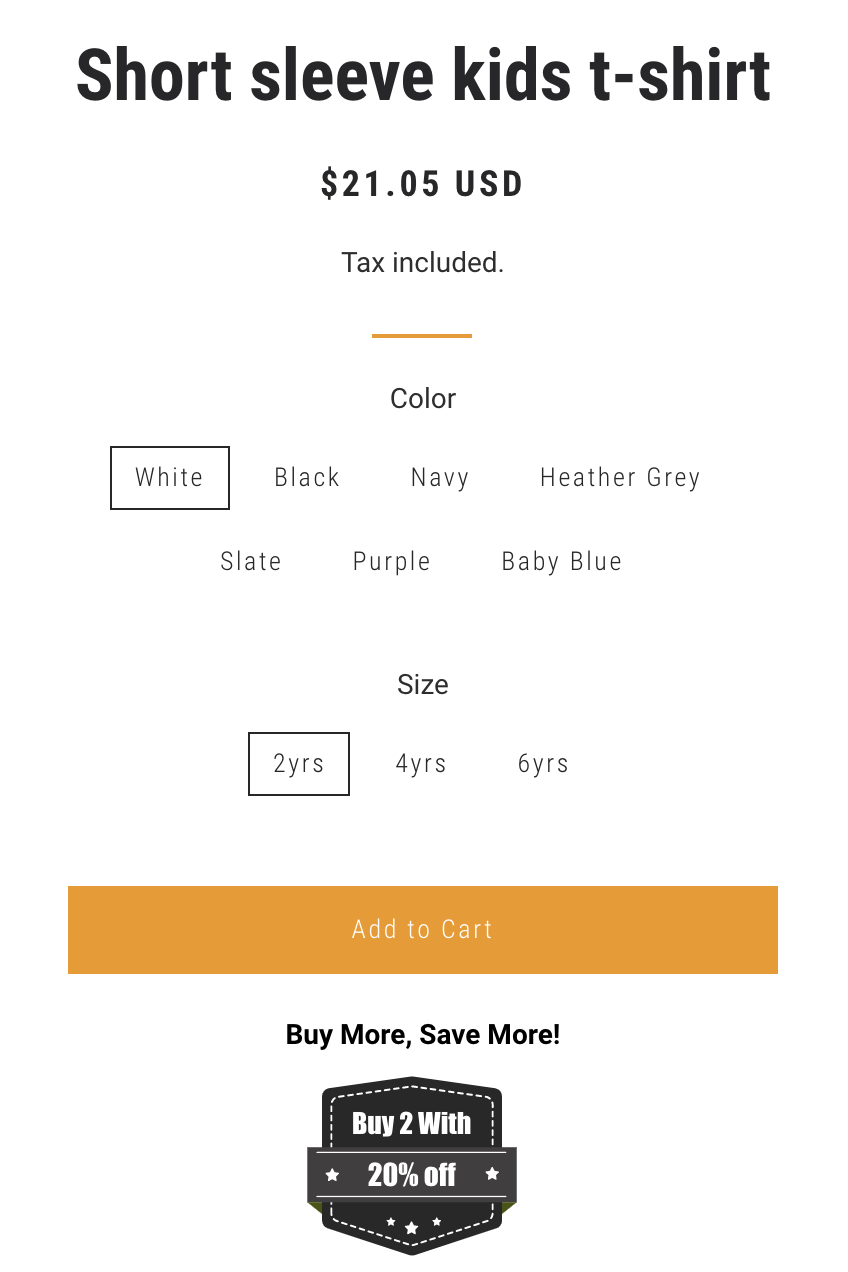Click the Tax included text
This screenshot has width=848, height=1272.
coord(423,263)
